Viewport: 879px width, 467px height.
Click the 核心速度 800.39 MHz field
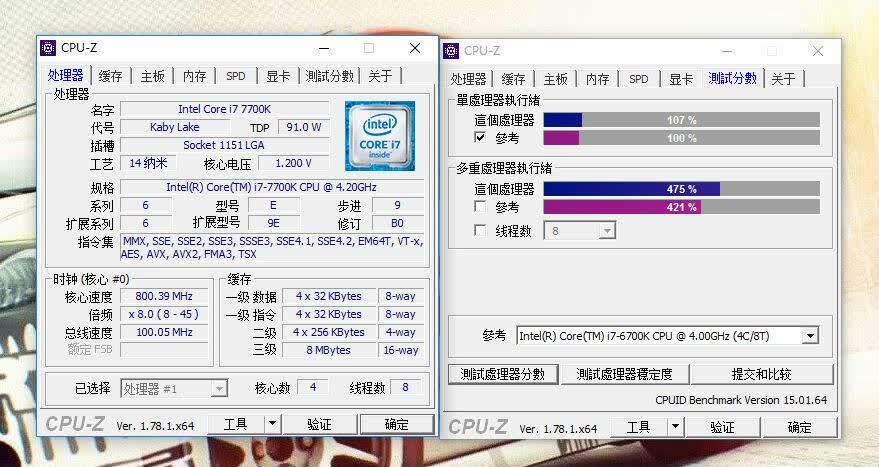pyautogui.click(x=164, y=296)
